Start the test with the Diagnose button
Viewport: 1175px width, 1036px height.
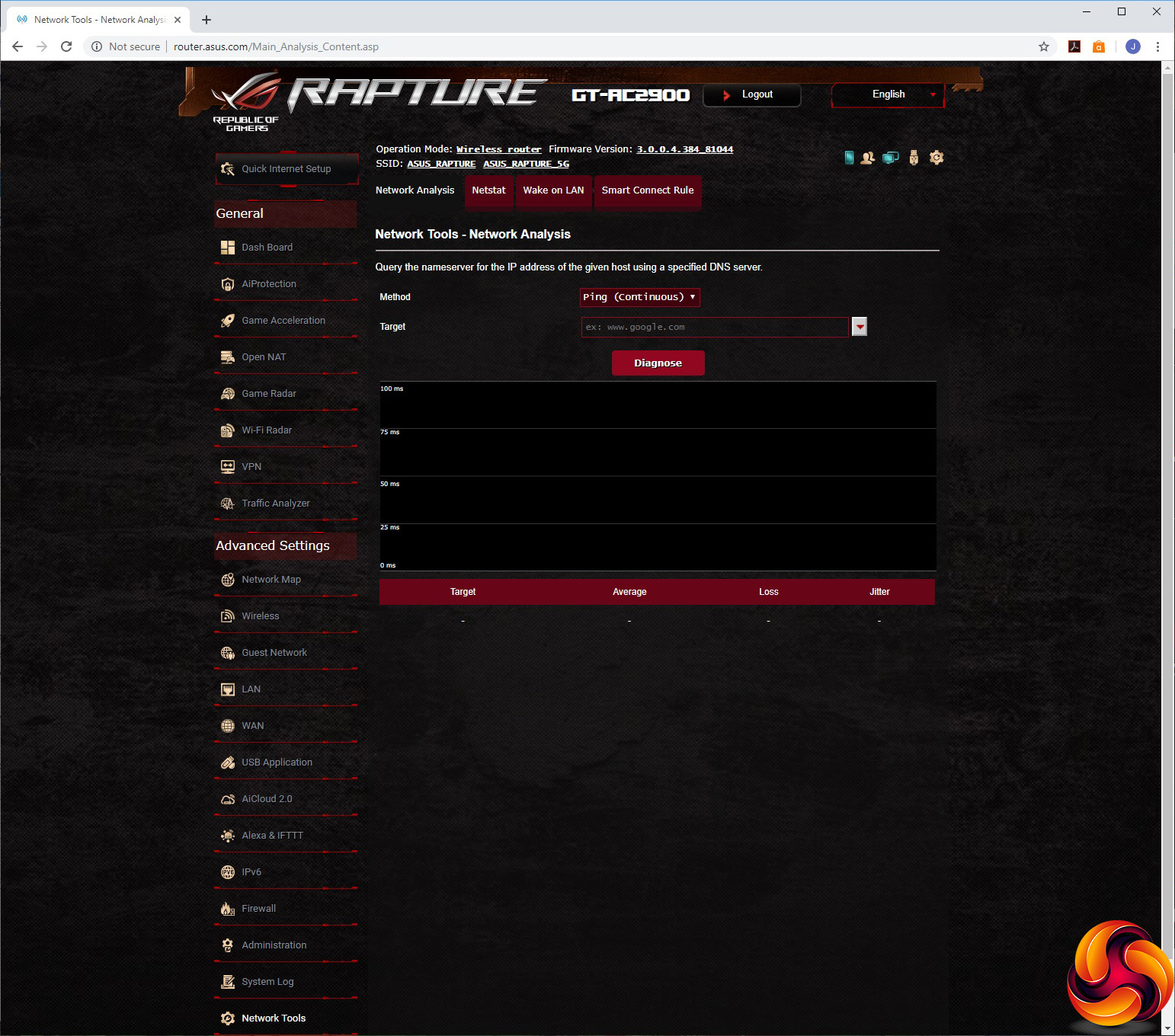click(658, 363)
